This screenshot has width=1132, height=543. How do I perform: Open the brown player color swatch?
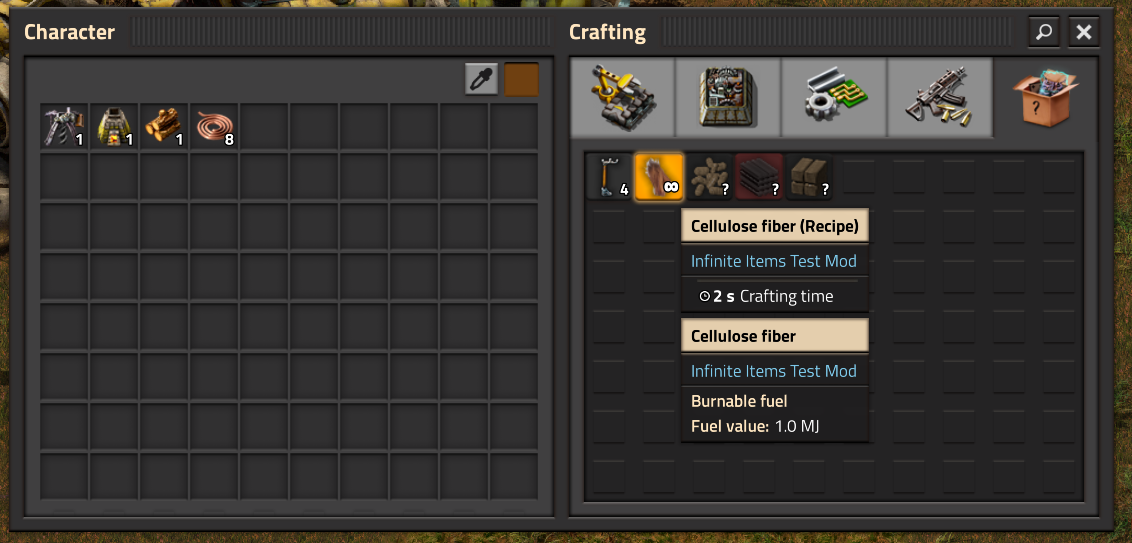tap(521, 79)
